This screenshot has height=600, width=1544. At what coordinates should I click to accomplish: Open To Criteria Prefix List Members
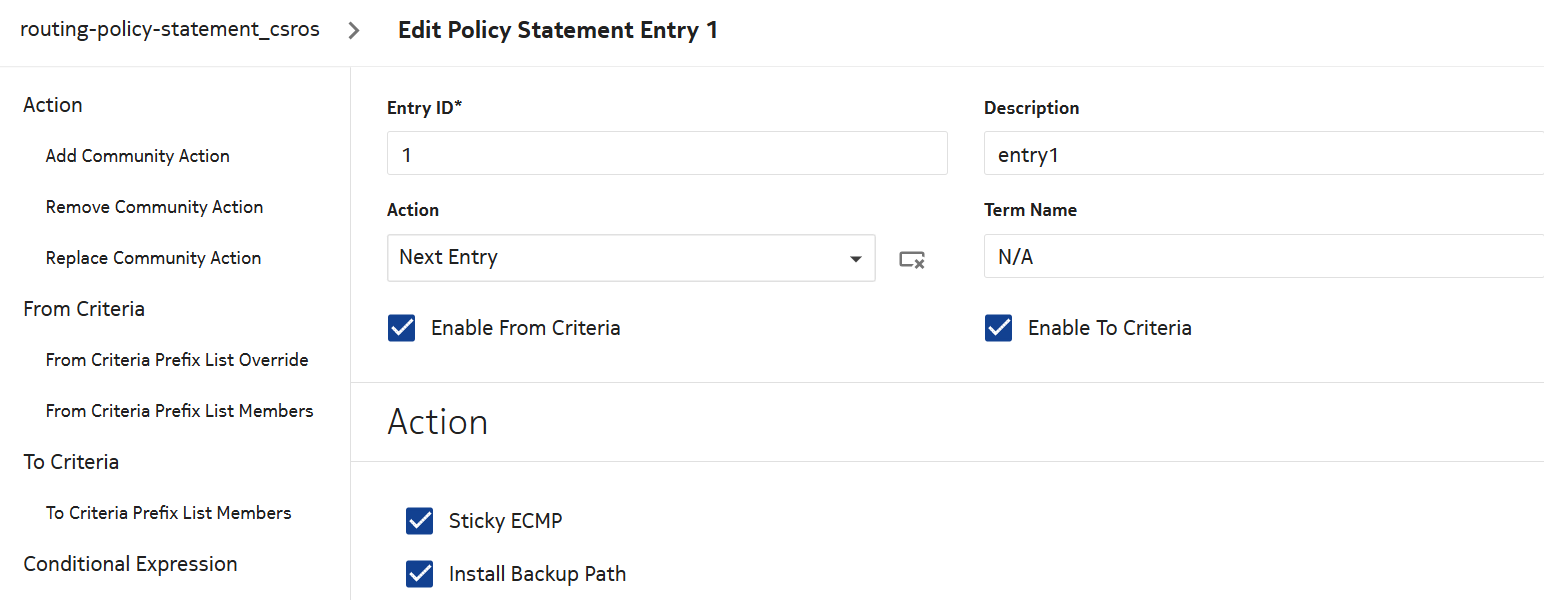pos(168,513)
